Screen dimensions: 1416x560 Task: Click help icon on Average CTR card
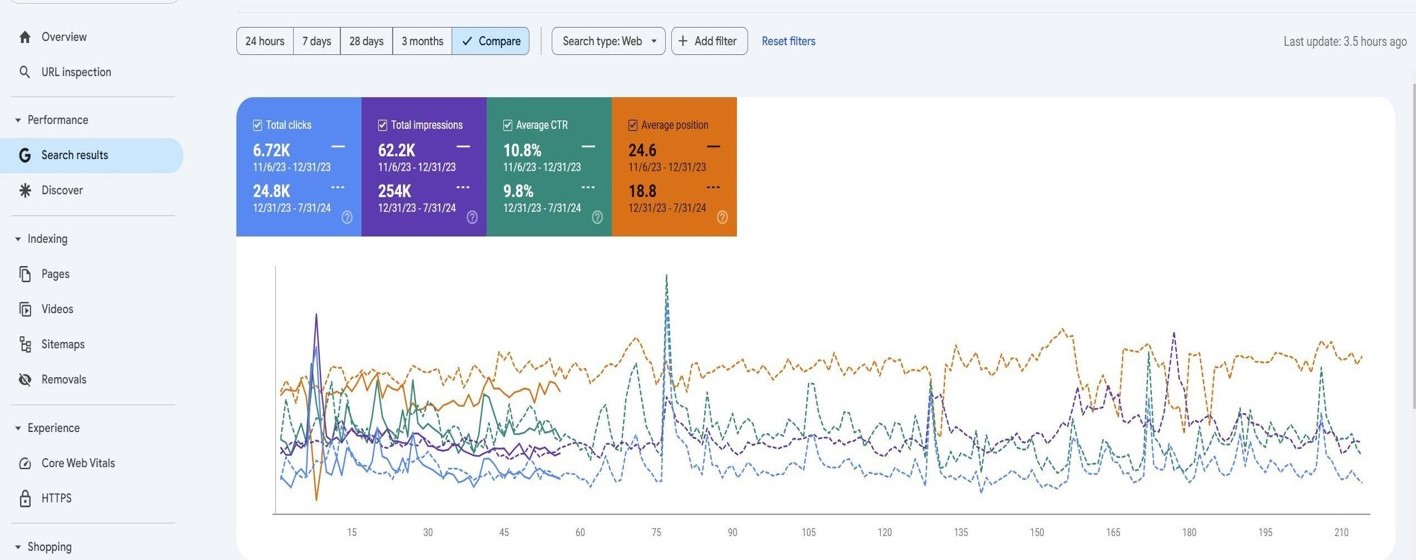click(x=597, y=217)
